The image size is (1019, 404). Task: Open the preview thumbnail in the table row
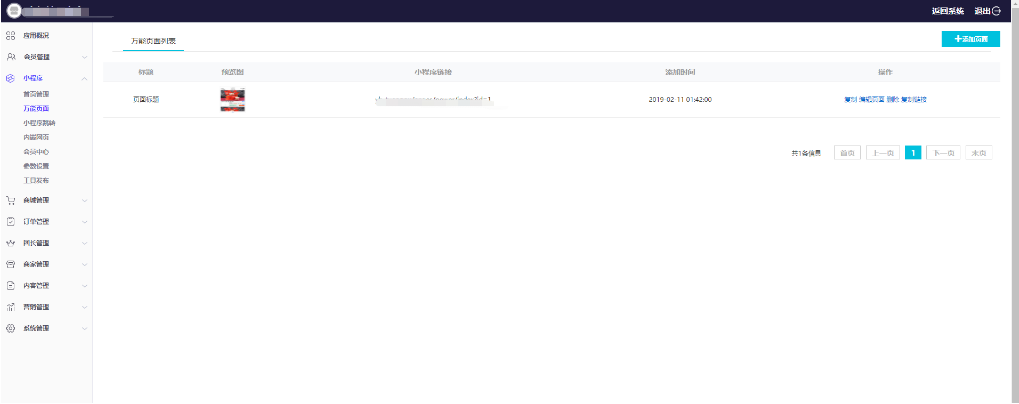coord(233,100)
